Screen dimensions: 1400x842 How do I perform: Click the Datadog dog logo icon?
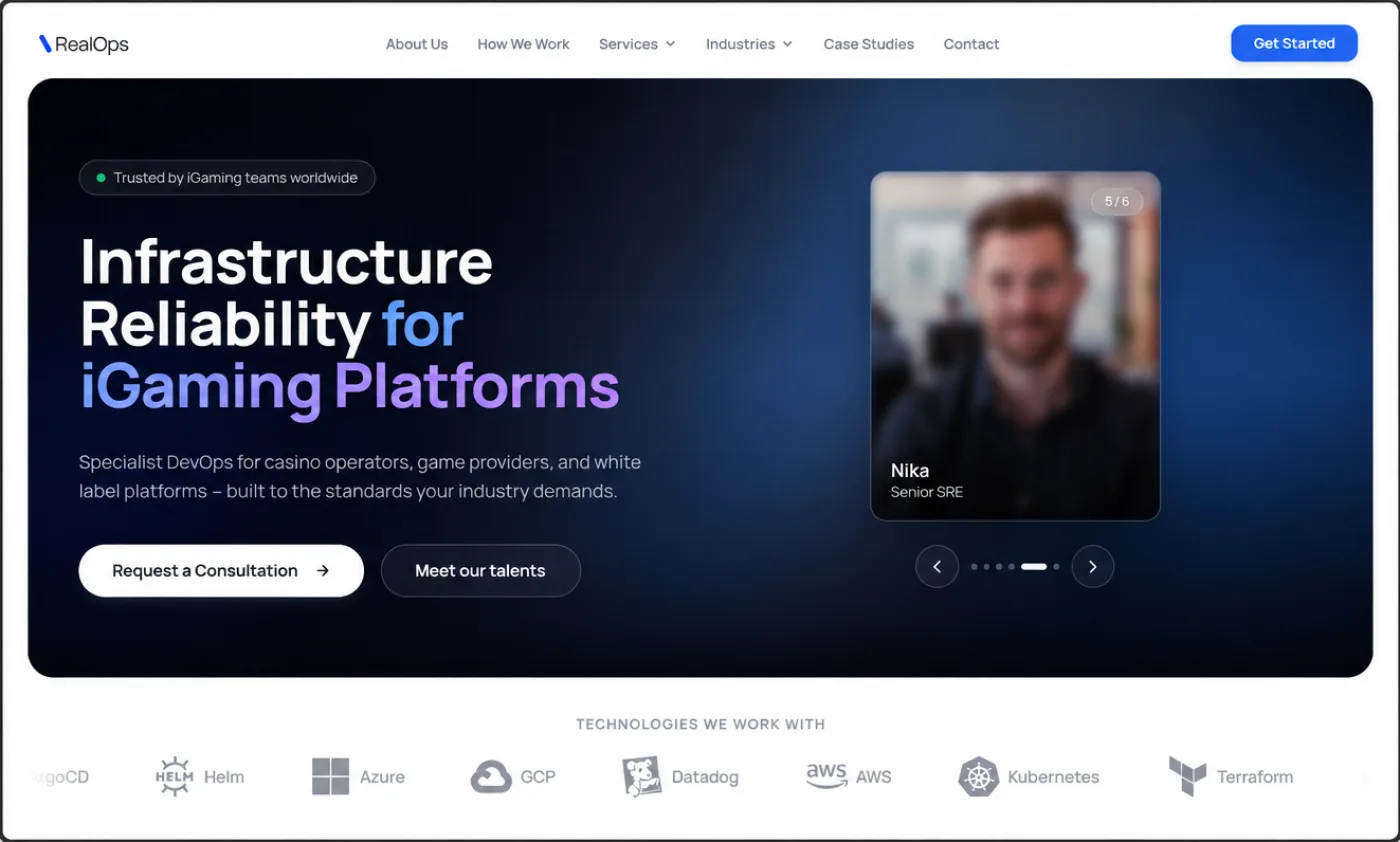pyautogui.click(x=641, y=777)
